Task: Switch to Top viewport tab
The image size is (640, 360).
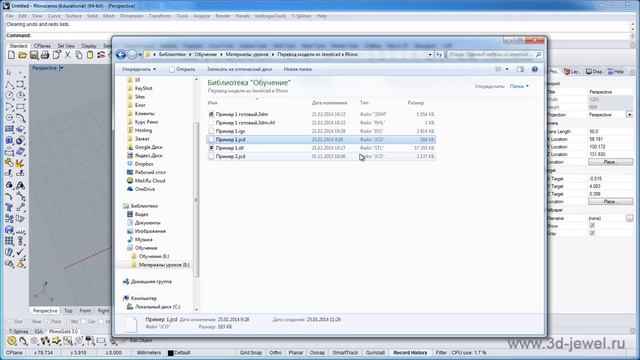Action: click(68, 311)
